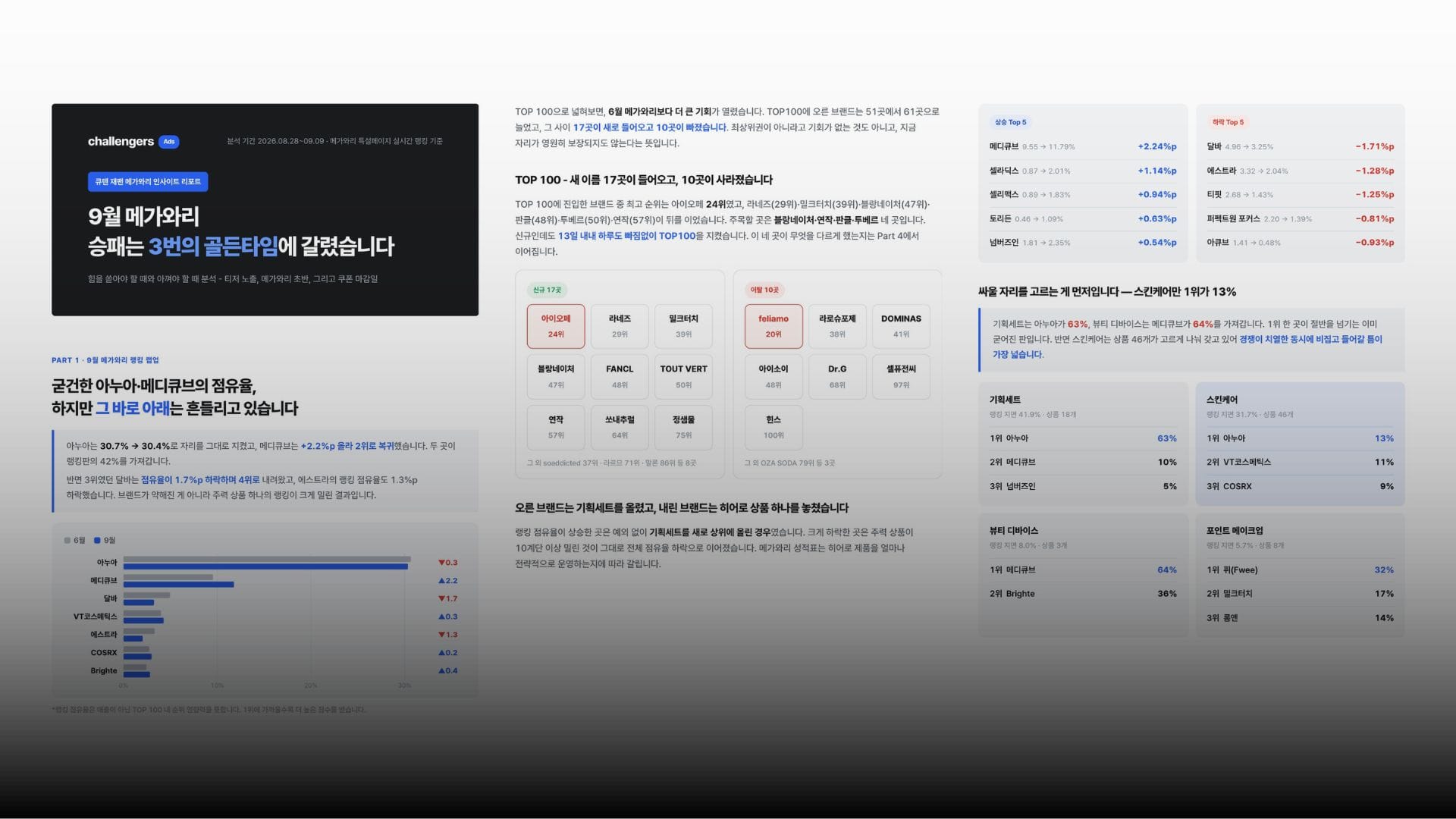Click the ▲2.2 change value for 메디큐브

[448, 581]
